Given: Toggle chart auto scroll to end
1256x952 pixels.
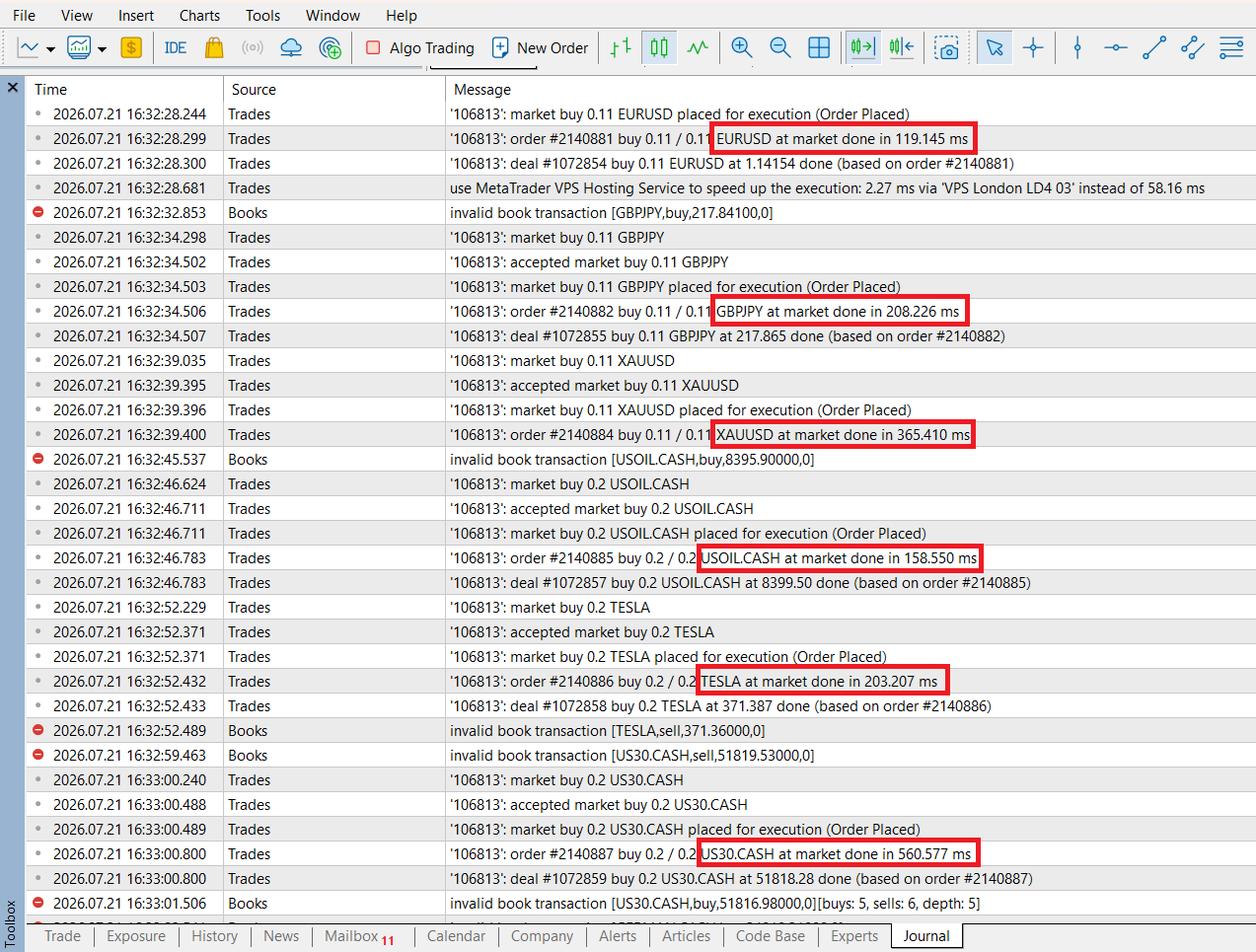Looking at the screenshot, I should [863, 47].
